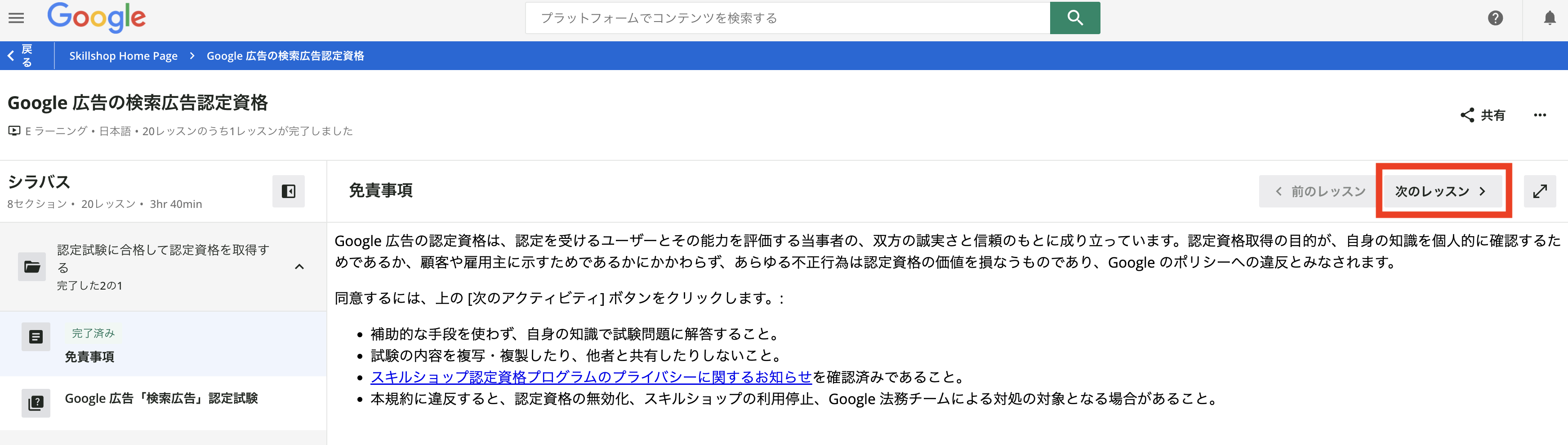Click the Google logo

(96, 17)
